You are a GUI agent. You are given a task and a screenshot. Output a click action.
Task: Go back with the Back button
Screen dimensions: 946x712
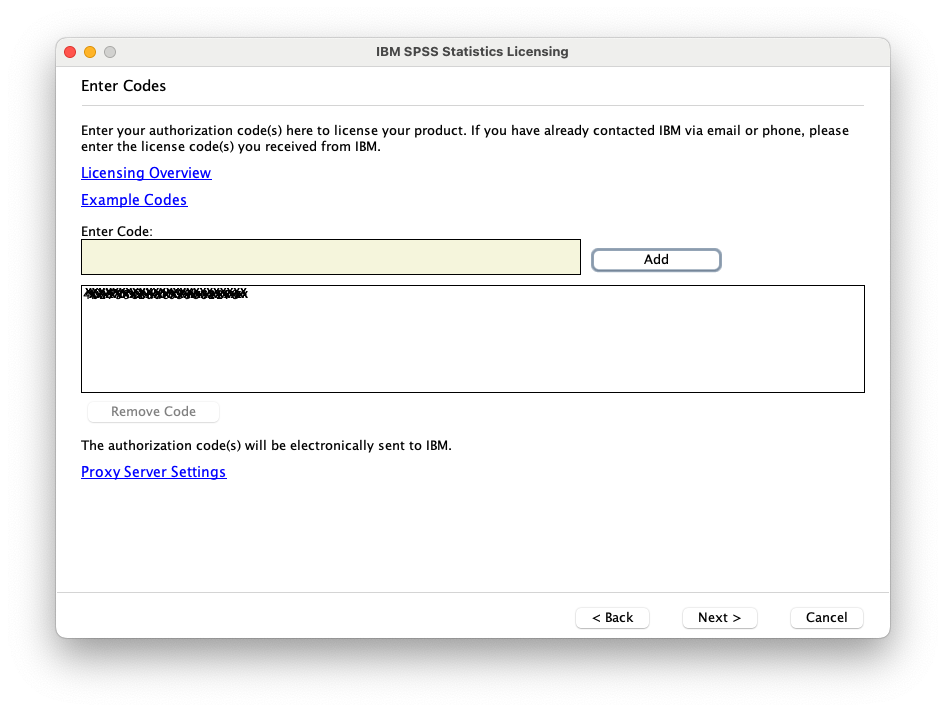[612, 617]
